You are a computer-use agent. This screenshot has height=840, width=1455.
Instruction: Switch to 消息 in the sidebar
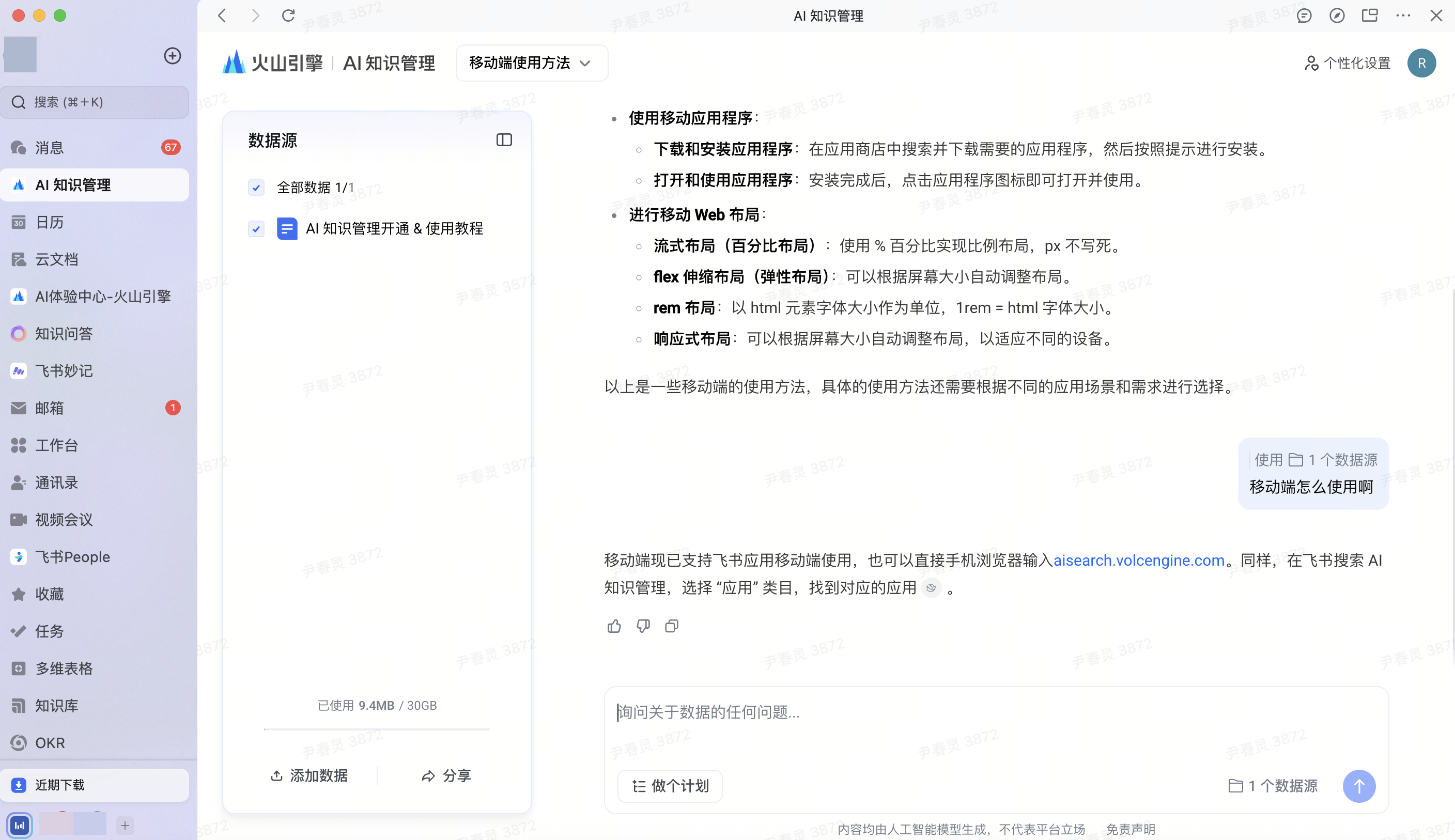coord(50,148)
